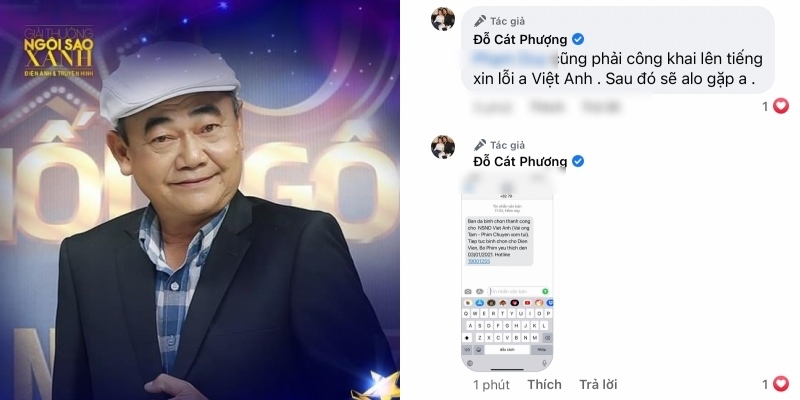
Task: Tap the globe icon below phone keyboard
Action: pyautogui.click(x=470, y=363)
